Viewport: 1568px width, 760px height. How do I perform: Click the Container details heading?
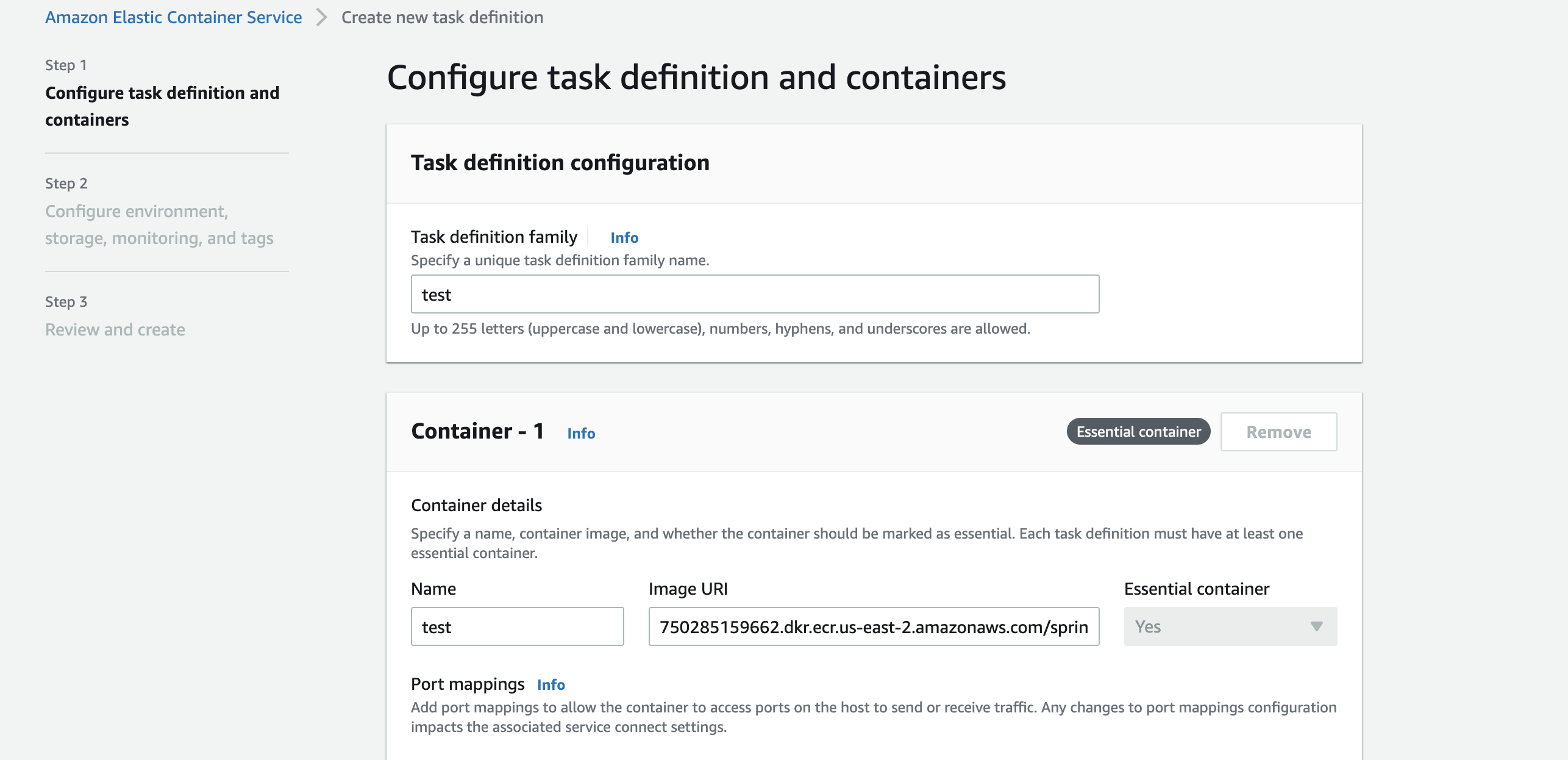click(477, 504)
